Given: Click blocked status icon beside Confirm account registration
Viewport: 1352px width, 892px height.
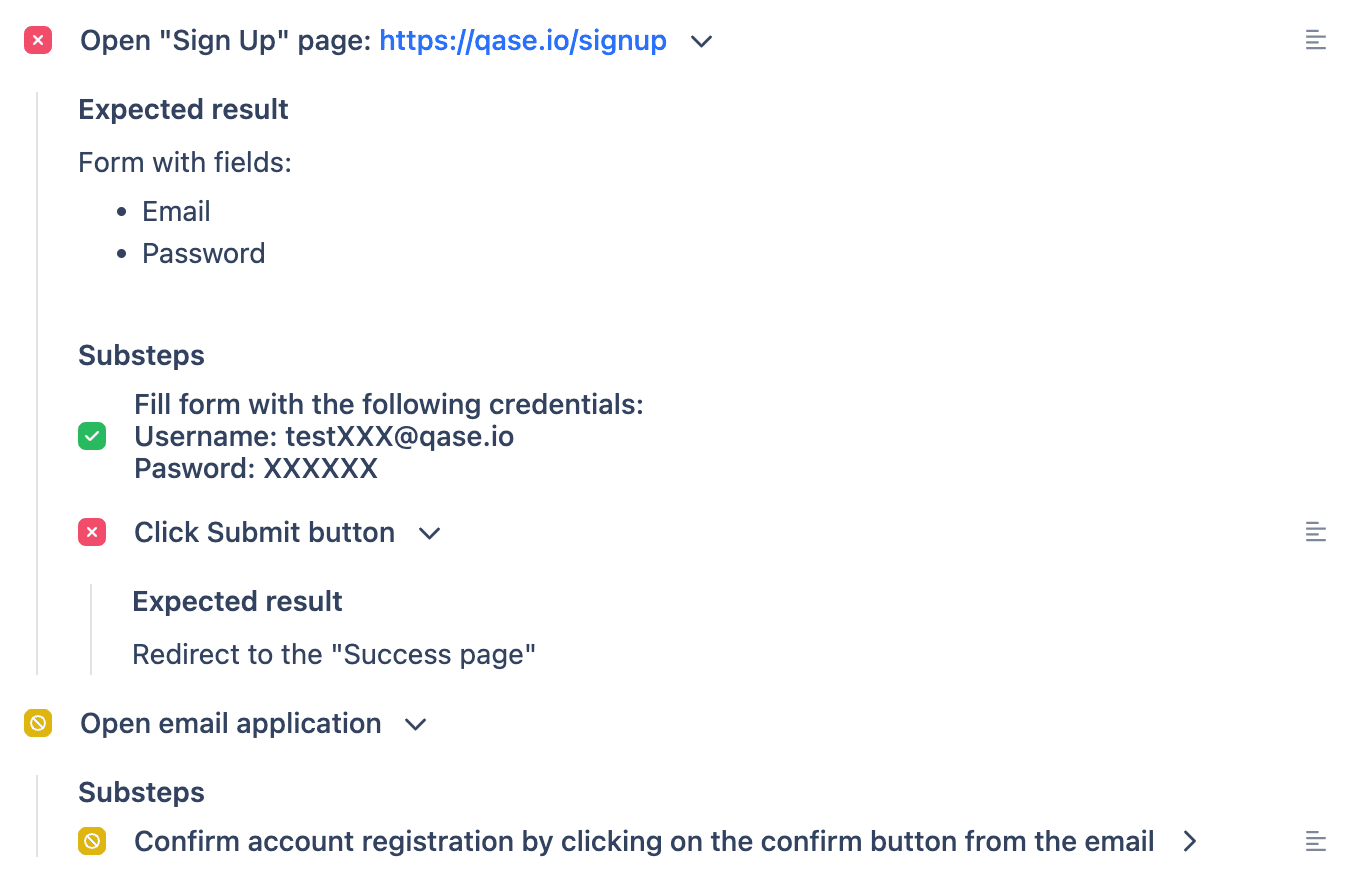Looking at the screenshot, I should (x=92, y=841).
